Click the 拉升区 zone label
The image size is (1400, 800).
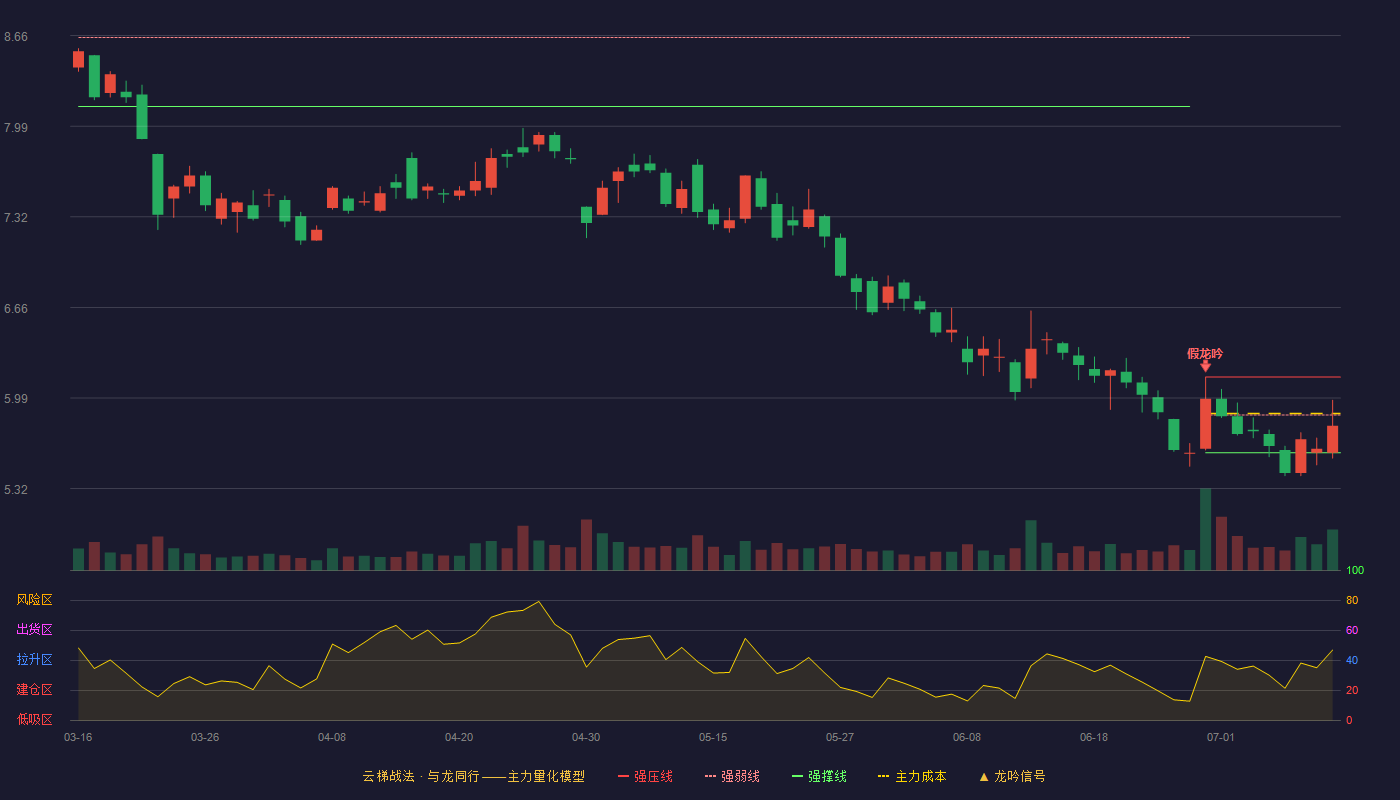coord(35,660)
